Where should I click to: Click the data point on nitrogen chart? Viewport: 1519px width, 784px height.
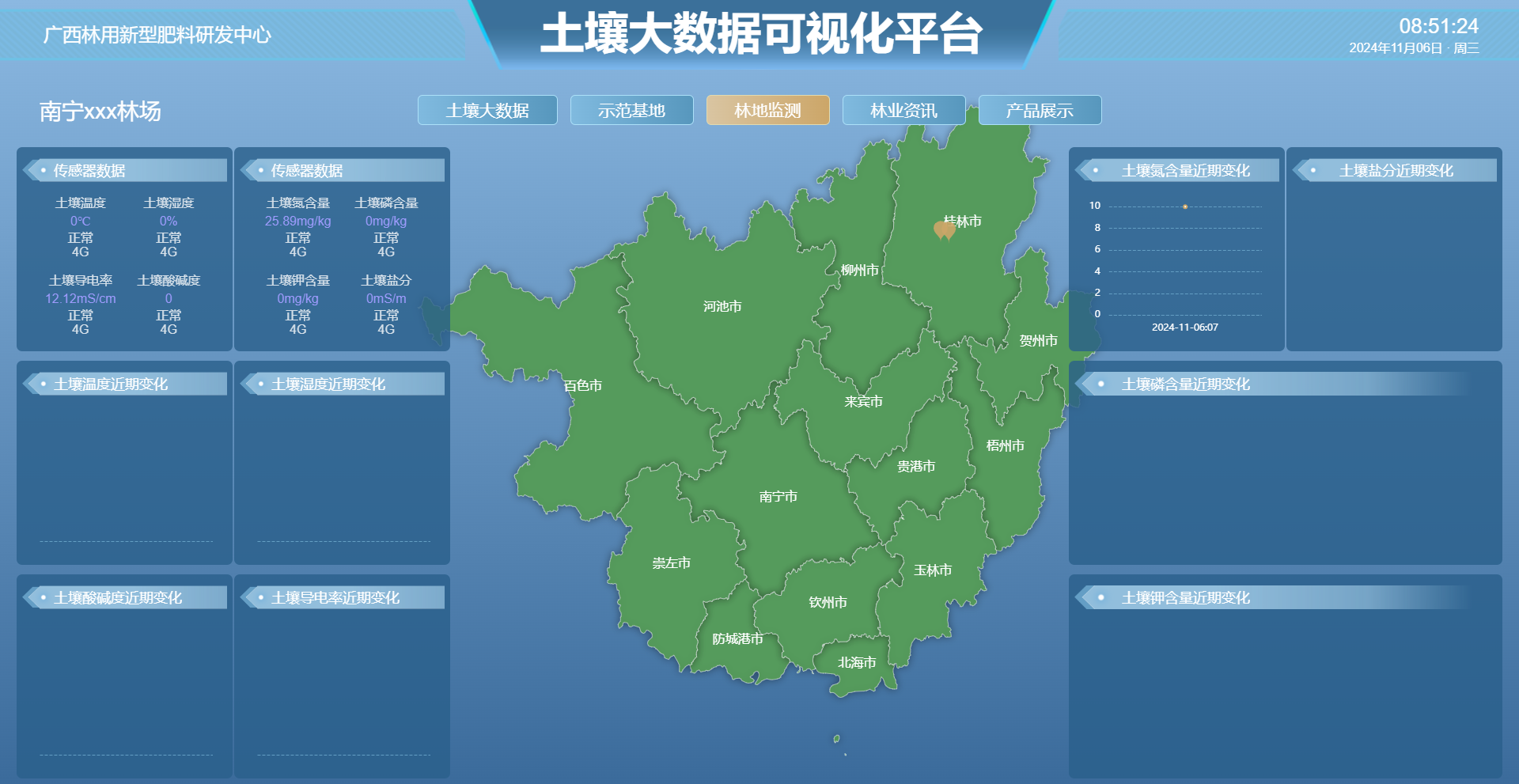[1184, 206]
